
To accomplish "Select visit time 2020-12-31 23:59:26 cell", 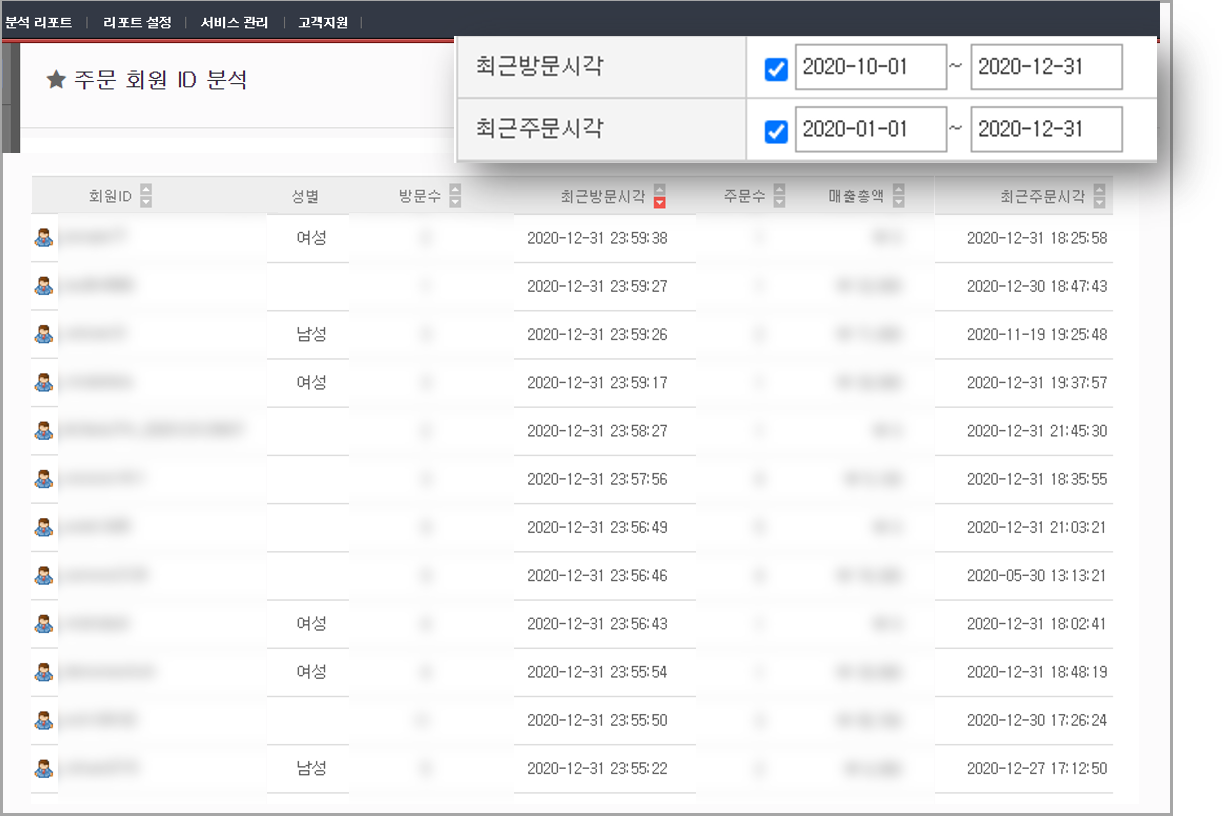I will 597,335.
